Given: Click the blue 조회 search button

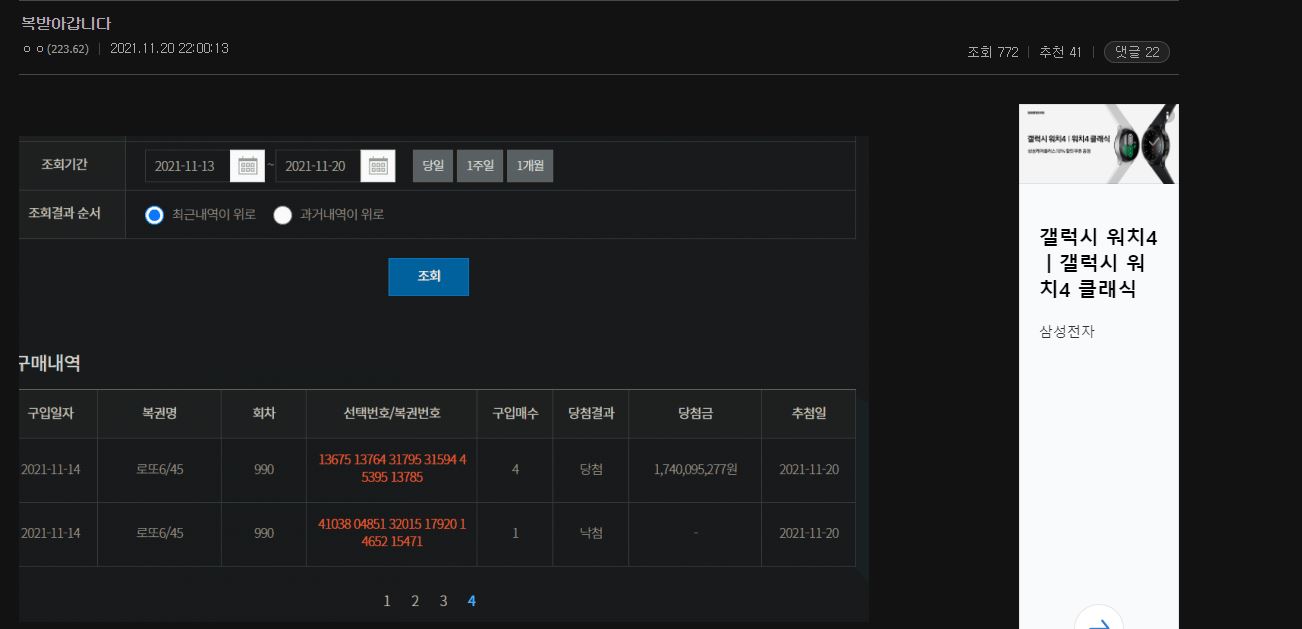Looking at the screenshot, I should pos(428,277).
